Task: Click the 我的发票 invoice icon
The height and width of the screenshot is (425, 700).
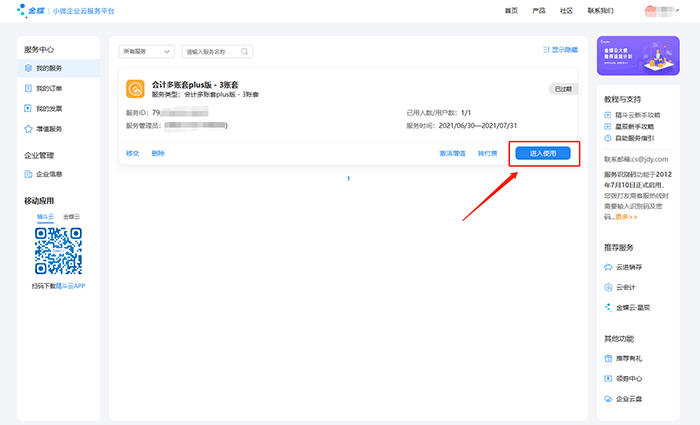Action: (x=28, y=108)
